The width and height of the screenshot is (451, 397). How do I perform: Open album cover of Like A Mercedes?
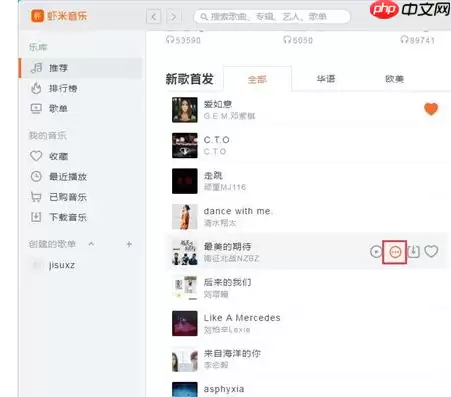click(185, 323)
